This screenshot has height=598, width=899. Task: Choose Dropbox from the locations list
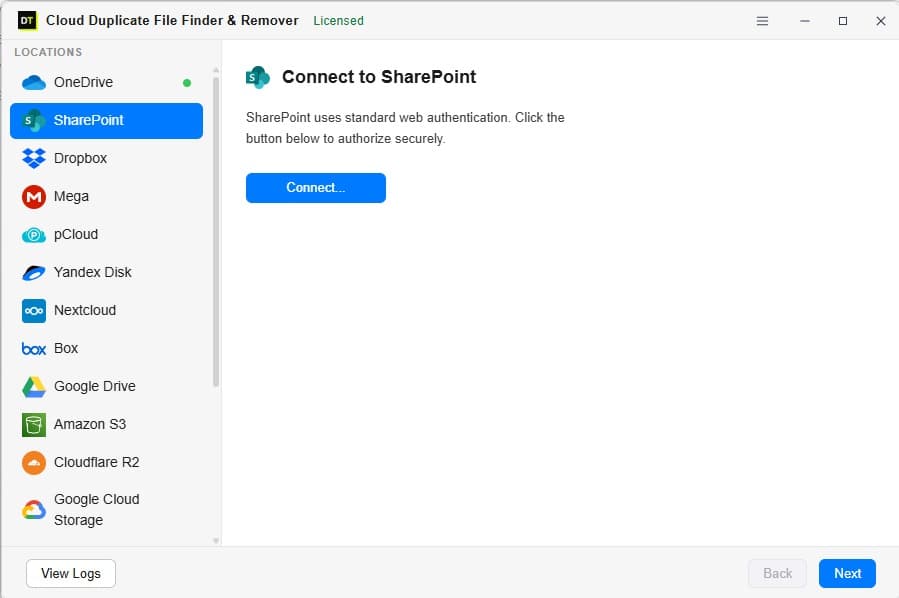pos(107,158)
